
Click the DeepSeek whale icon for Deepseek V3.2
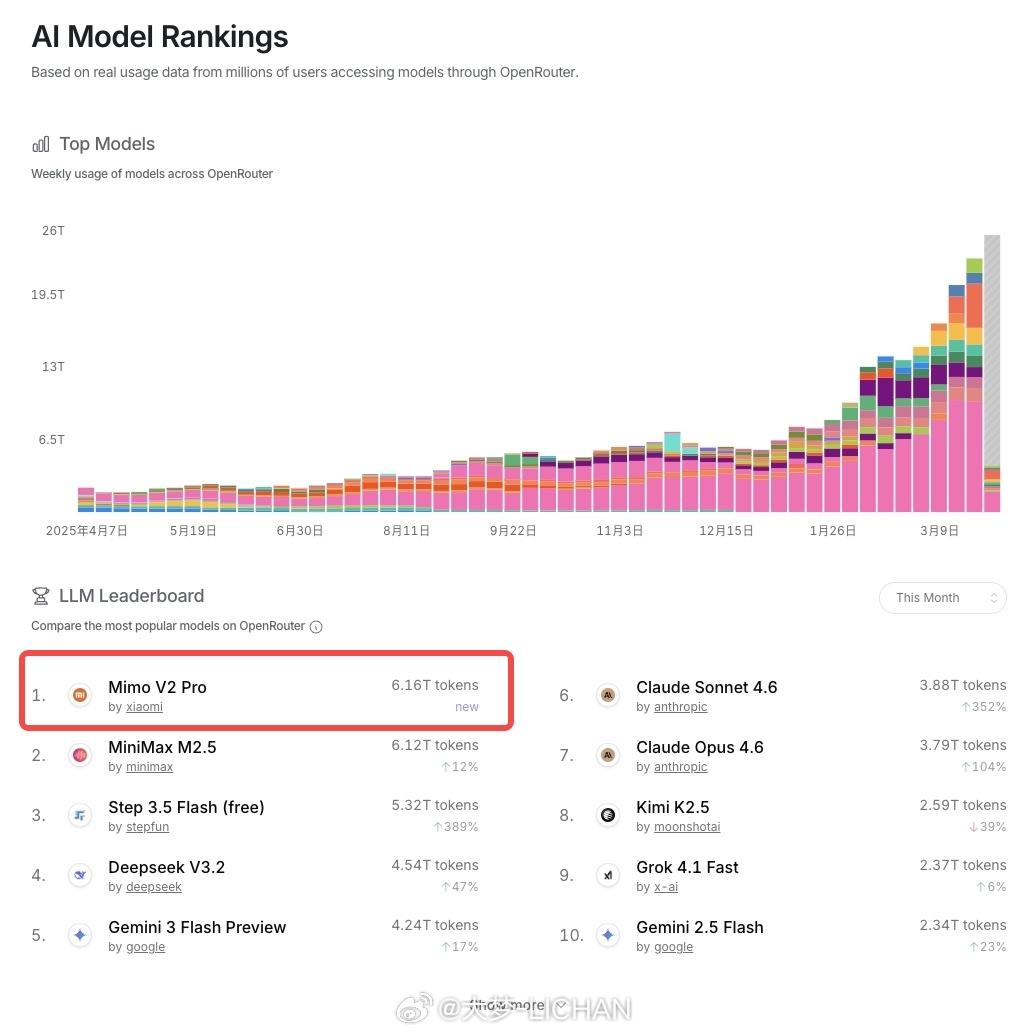point(80,875)
